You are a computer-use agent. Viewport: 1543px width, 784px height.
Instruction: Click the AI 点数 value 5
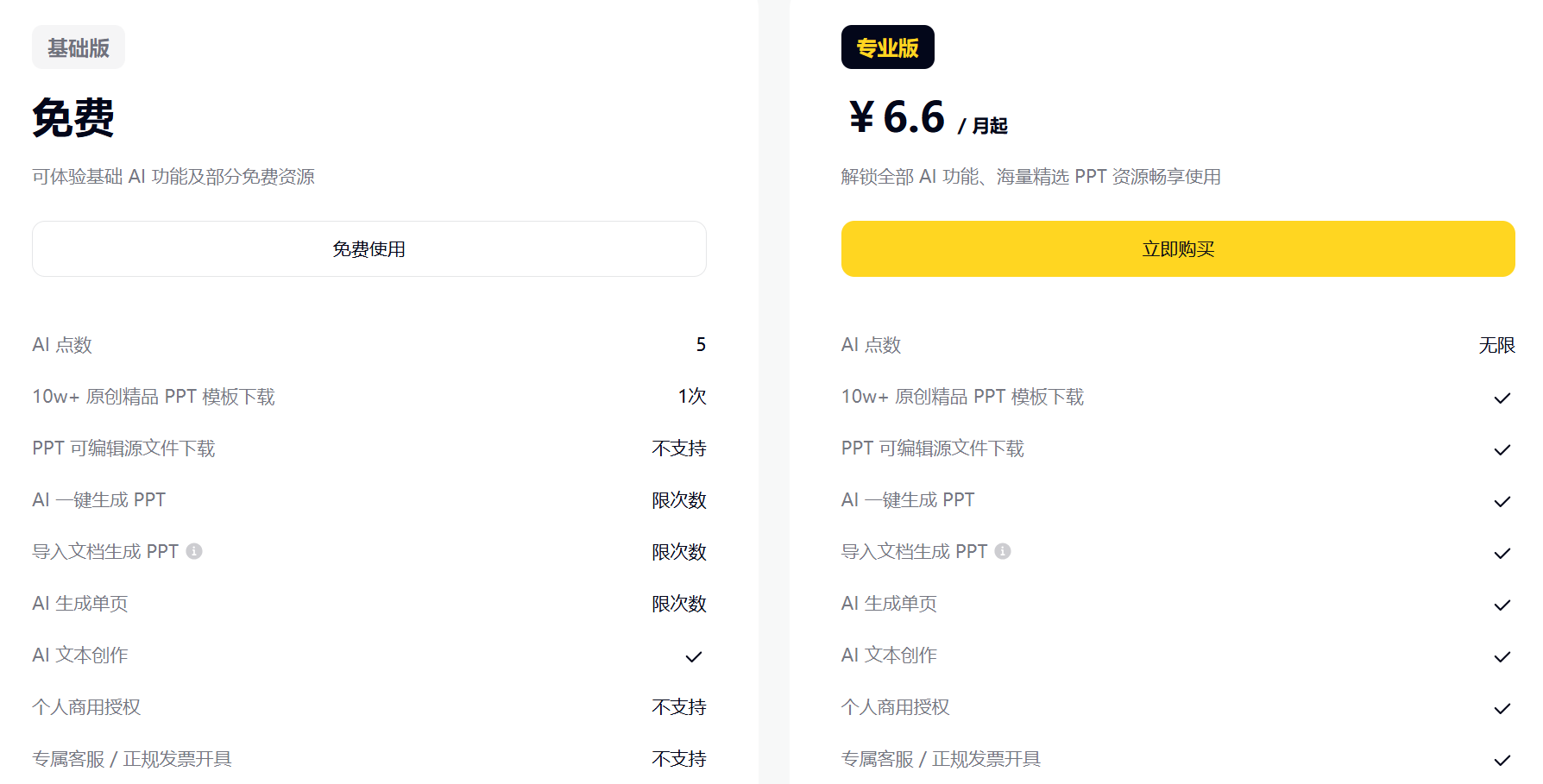click(701, 345)
